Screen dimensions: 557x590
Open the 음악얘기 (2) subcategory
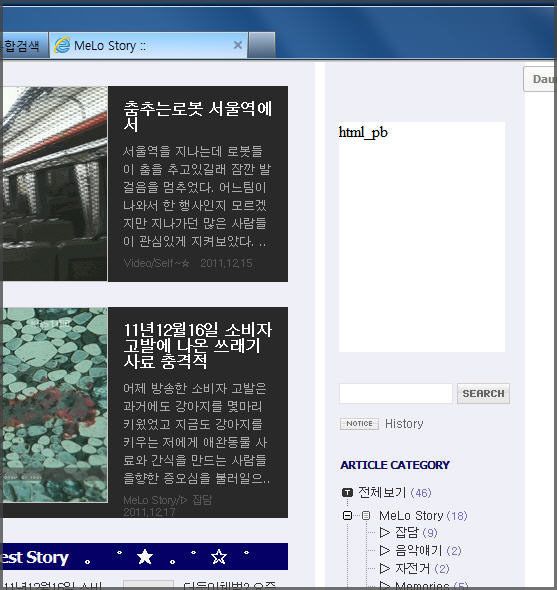point(428,550)
